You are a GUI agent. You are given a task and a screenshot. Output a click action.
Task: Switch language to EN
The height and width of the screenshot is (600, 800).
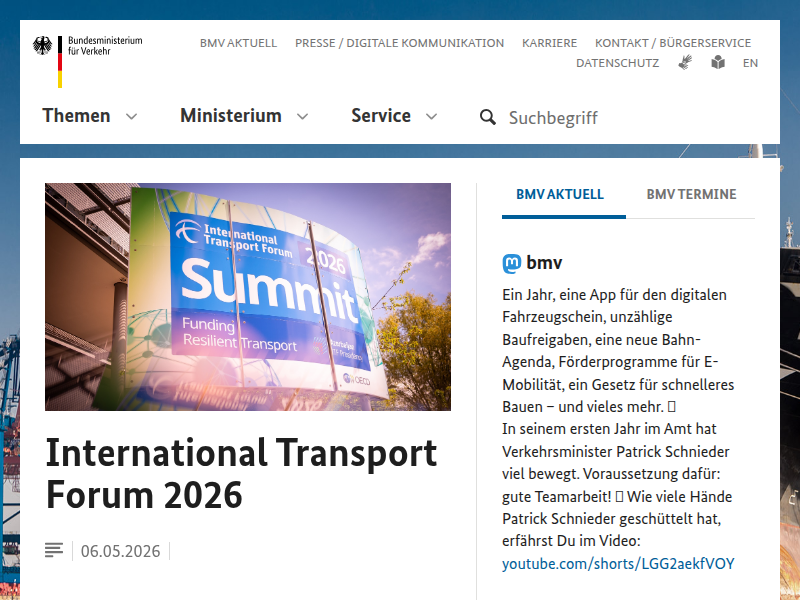click(751, 63)
